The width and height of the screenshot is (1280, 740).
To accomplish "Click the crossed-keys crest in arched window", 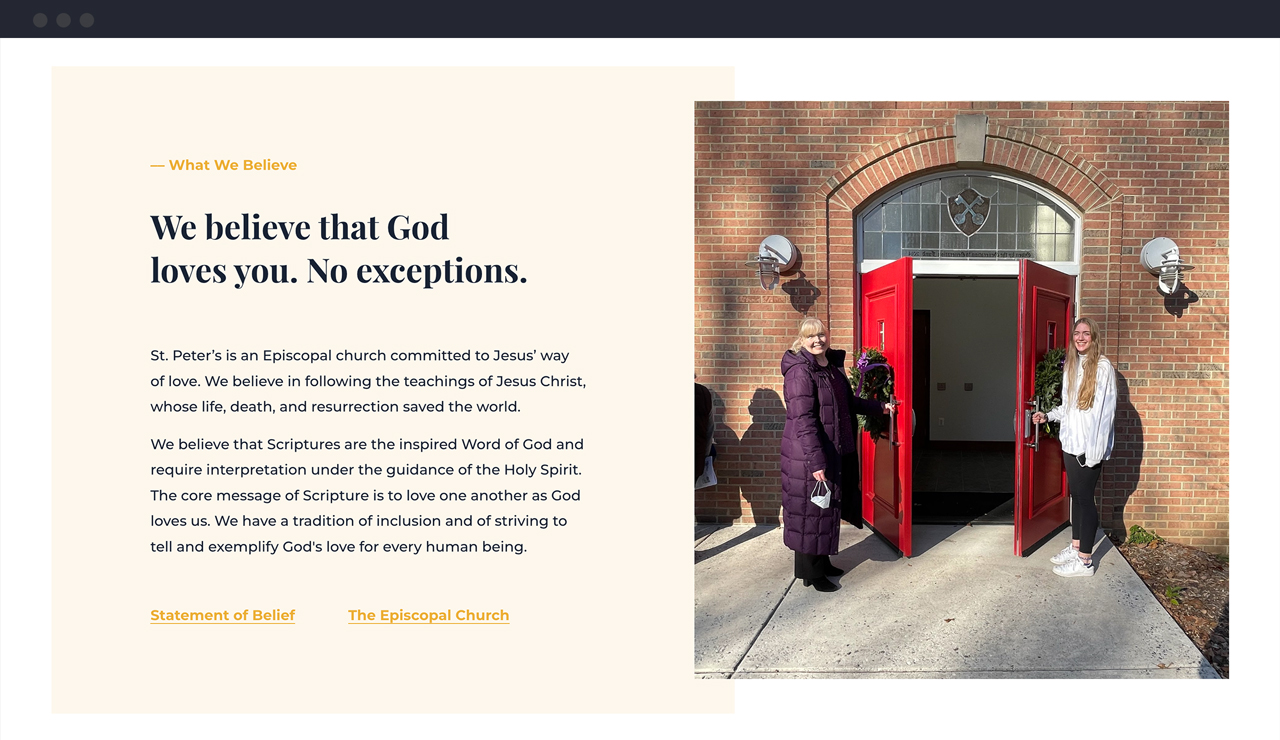I will click(x=968, y=211).
